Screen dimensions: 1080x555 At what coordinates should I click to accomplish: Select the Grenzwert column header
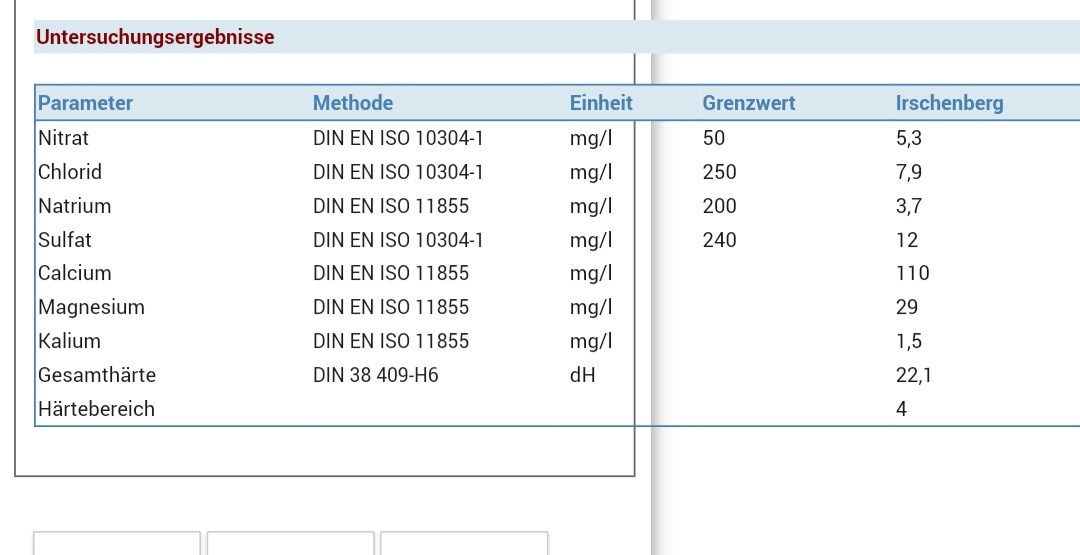749,103
